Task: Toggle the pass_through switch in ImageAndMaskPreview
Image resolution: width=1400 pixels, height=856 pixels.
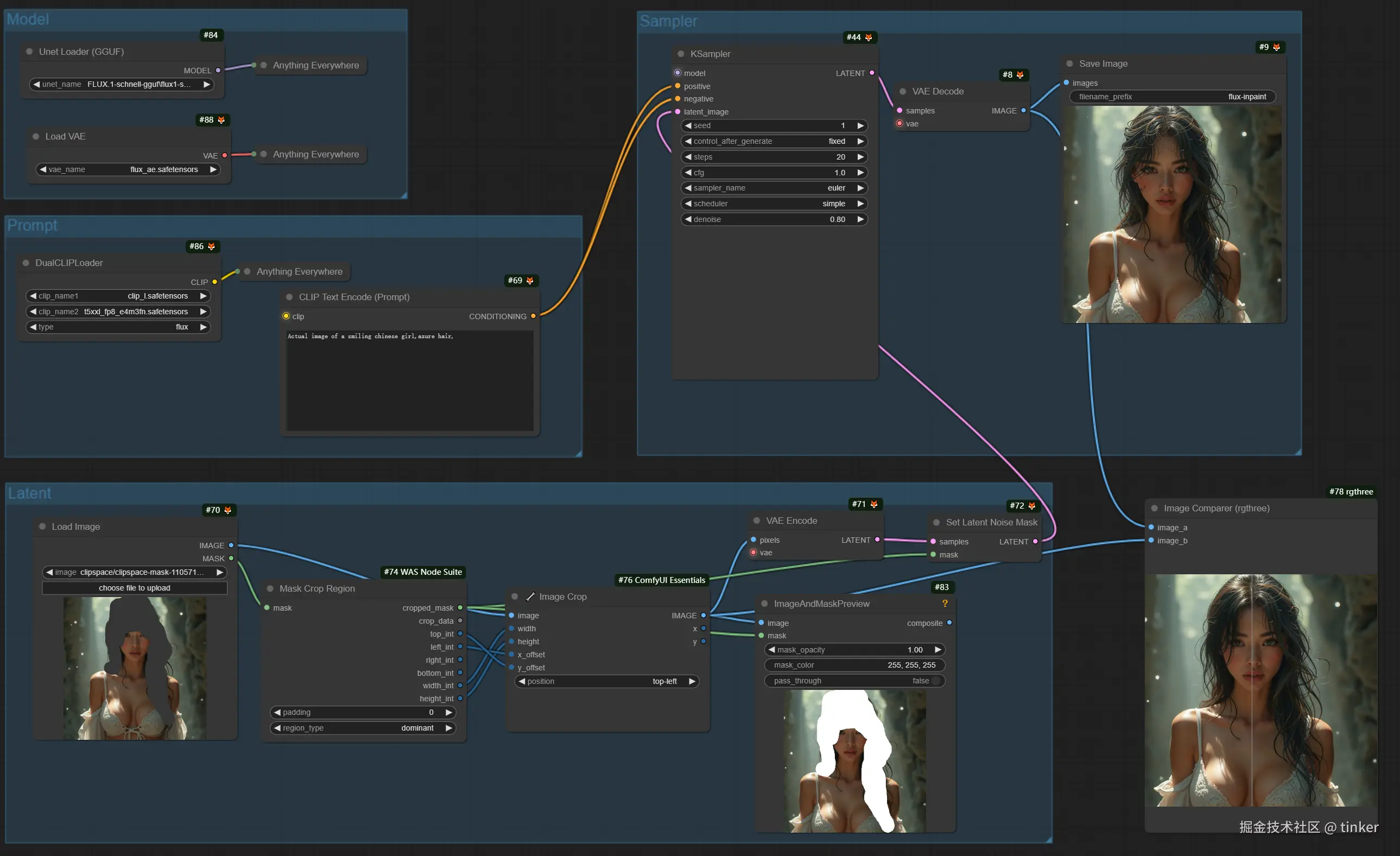Action: [935, 681]
